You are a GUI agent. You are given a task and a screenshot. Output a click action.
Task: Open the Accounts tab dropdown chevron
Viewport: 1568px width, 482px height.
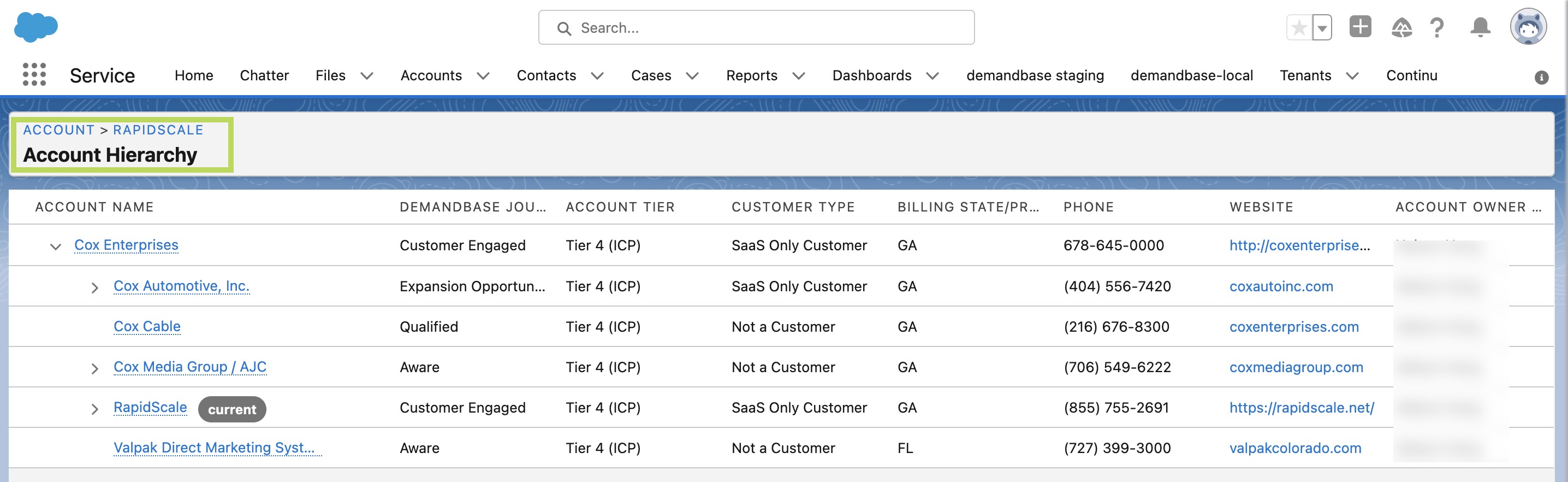click(483, 76)
